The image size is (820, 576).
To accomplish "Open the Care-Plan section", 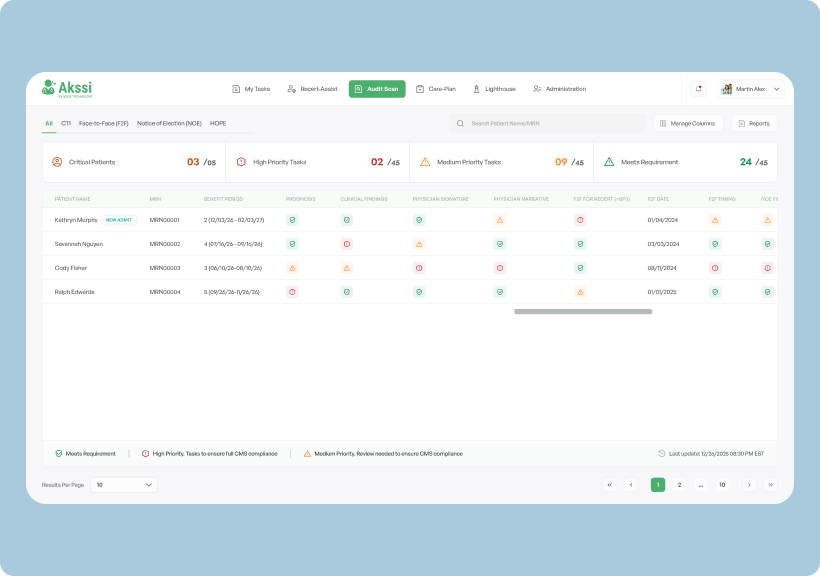I will (436, 89).
